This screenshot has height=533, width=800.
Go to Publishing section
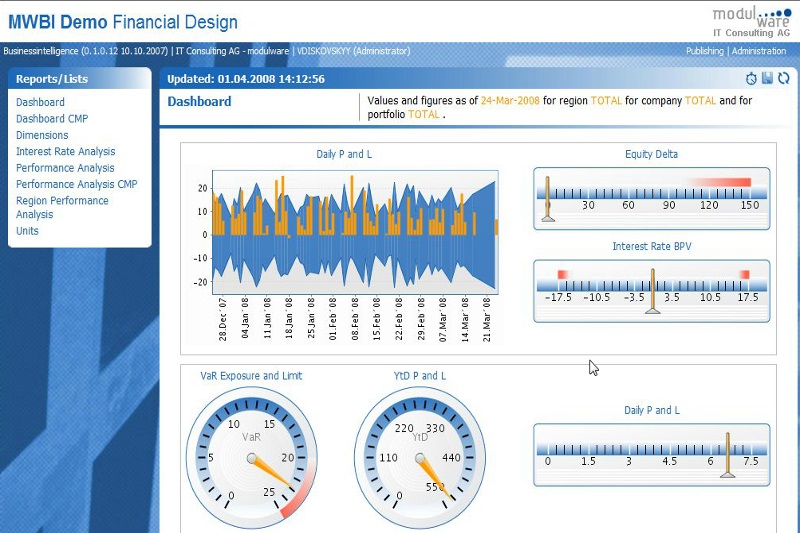click(705, 51)
